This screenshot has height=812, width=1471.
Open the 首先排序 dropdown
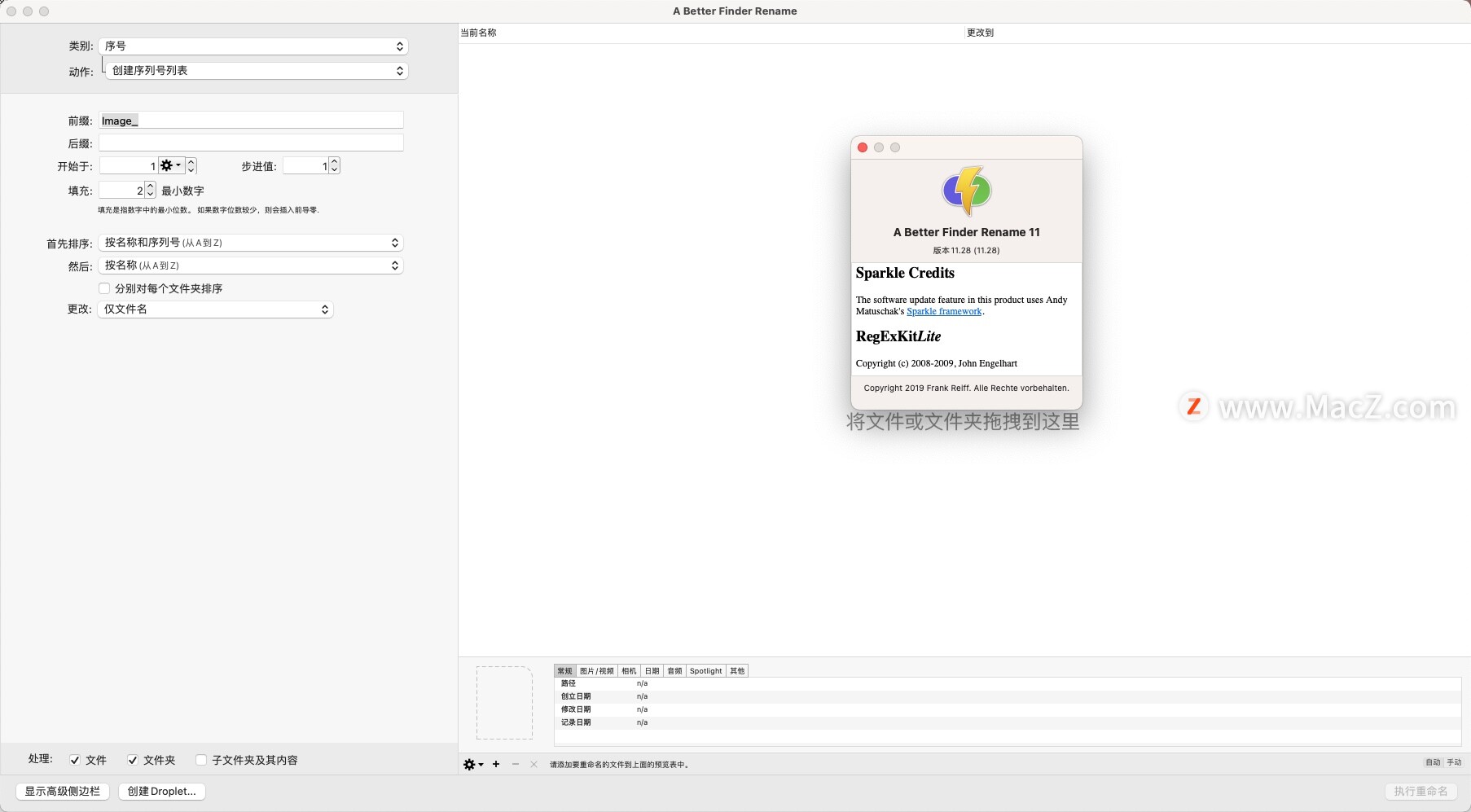(251, 243)
